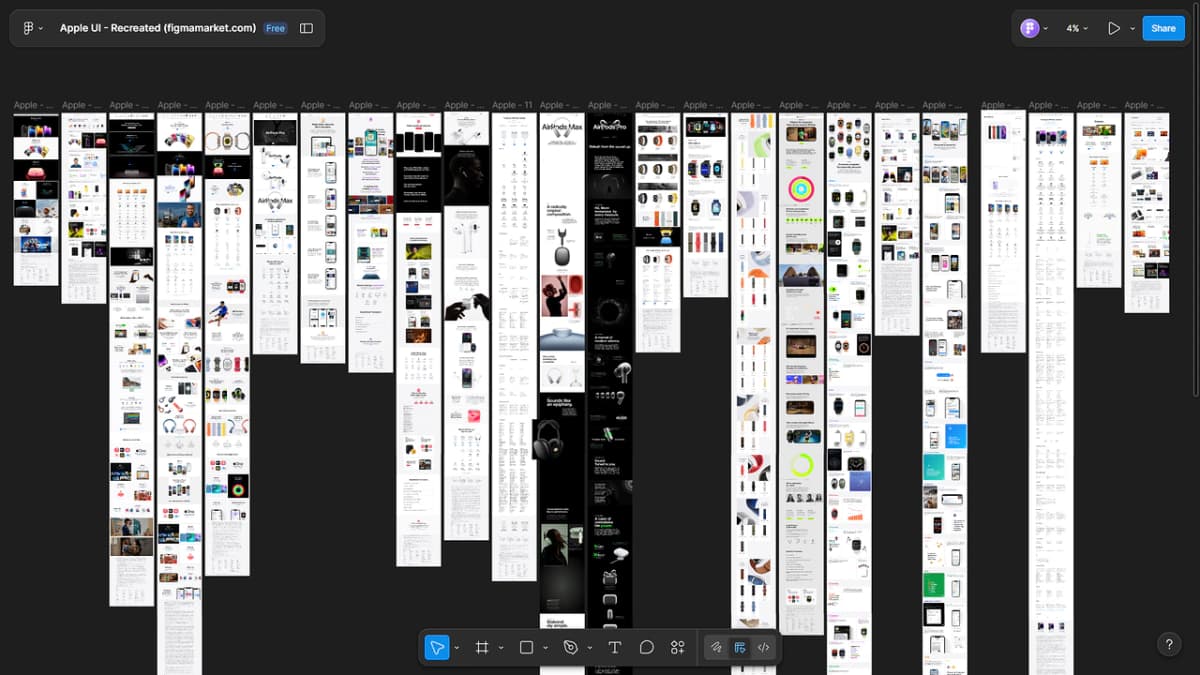Expand the avatar dropdown chevron
1200x675 pixels.
point(1045,28)
